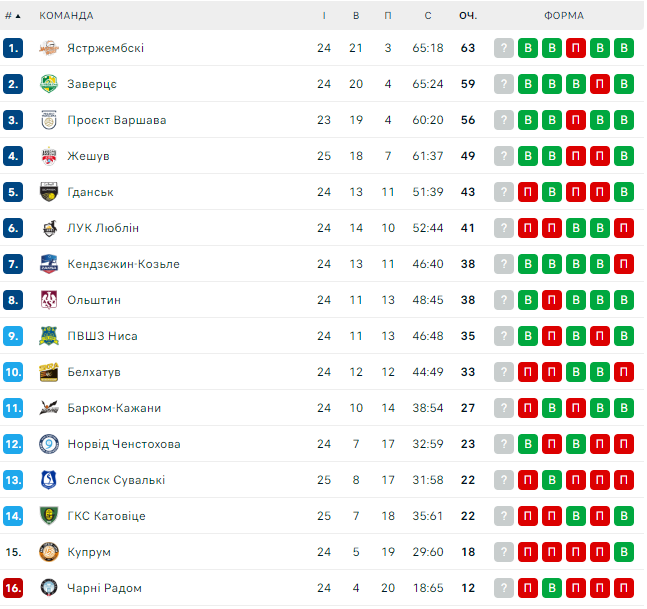Image resolution: width=647 pixels, height=609 pixels.
Task: Click Ястржембскі's gray upcoming match badge
Action: [504, 48]
